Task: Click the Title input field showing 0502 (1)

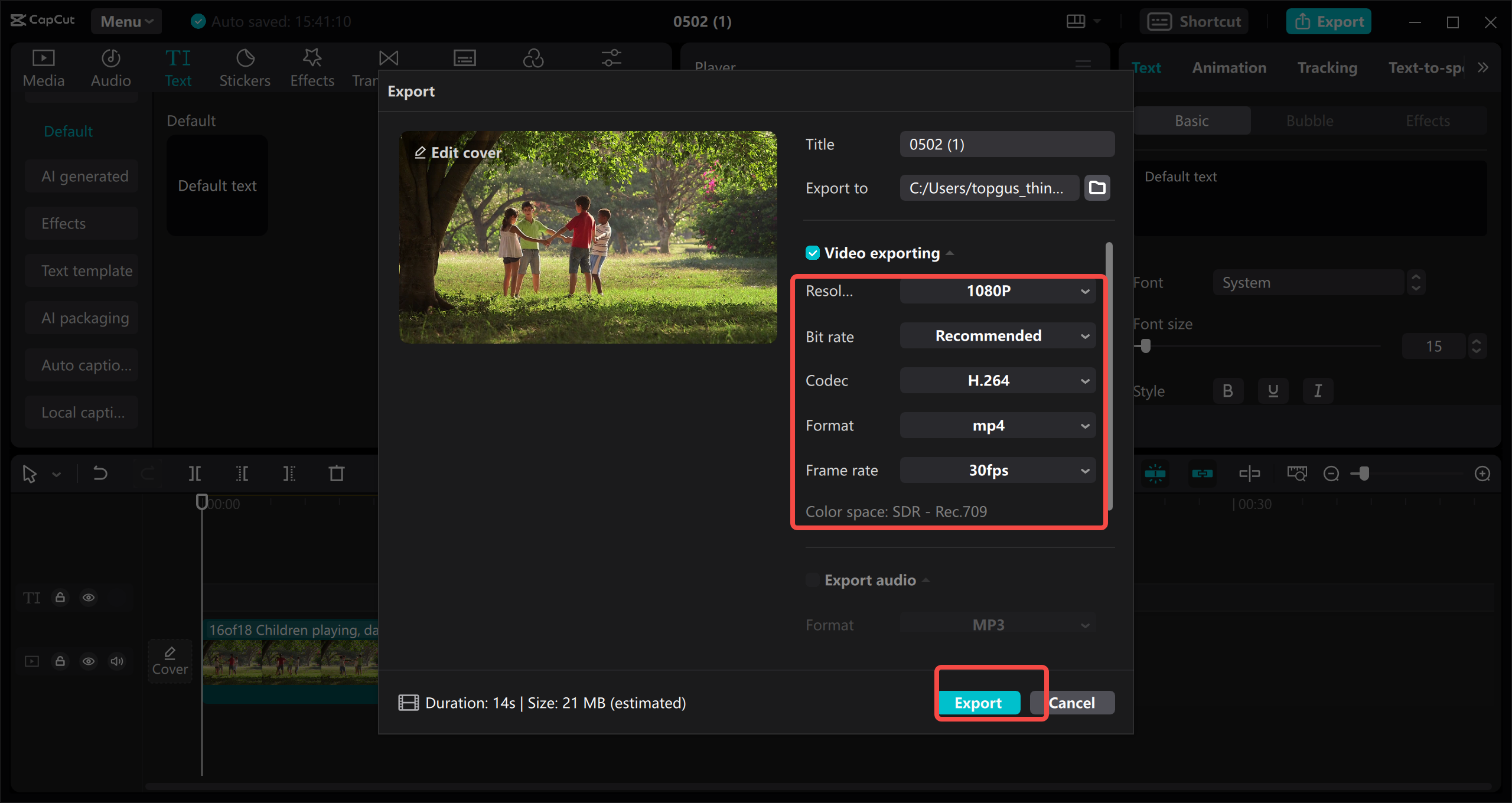Action: pos(1006,143)
